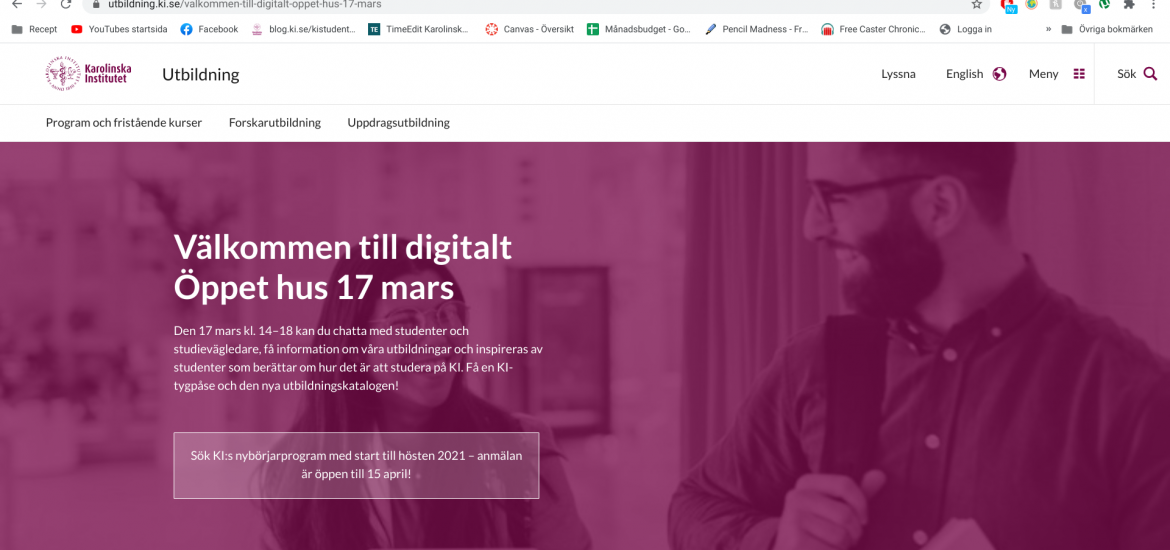The image size is (1170, 550).
Task: Click the Lyssna link
Action: pos(898,74)
